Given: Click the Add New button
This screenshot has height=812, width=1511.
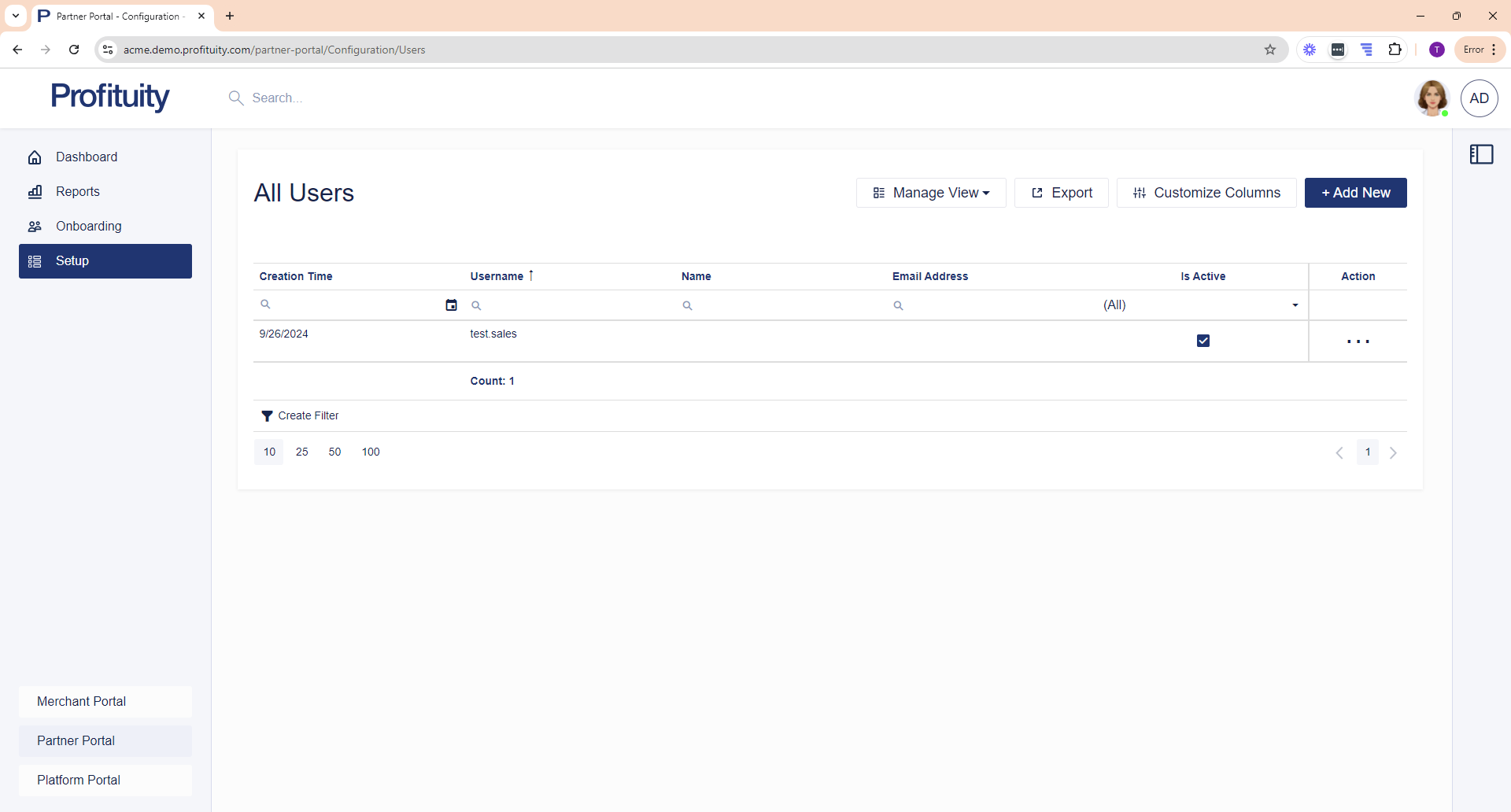Looking at the screenshot, I should (1355, 193).
